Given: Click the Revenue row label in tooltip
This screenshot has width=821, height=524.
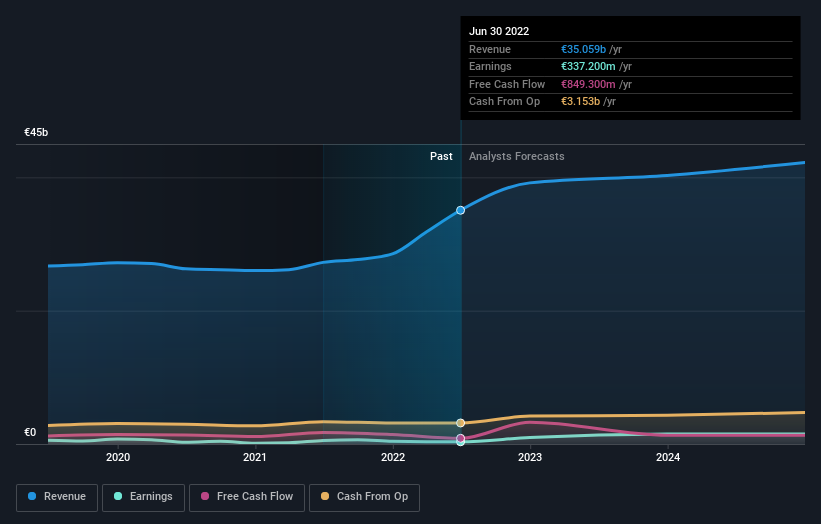Looking at the screenshot, I should [x=490, y=49].
